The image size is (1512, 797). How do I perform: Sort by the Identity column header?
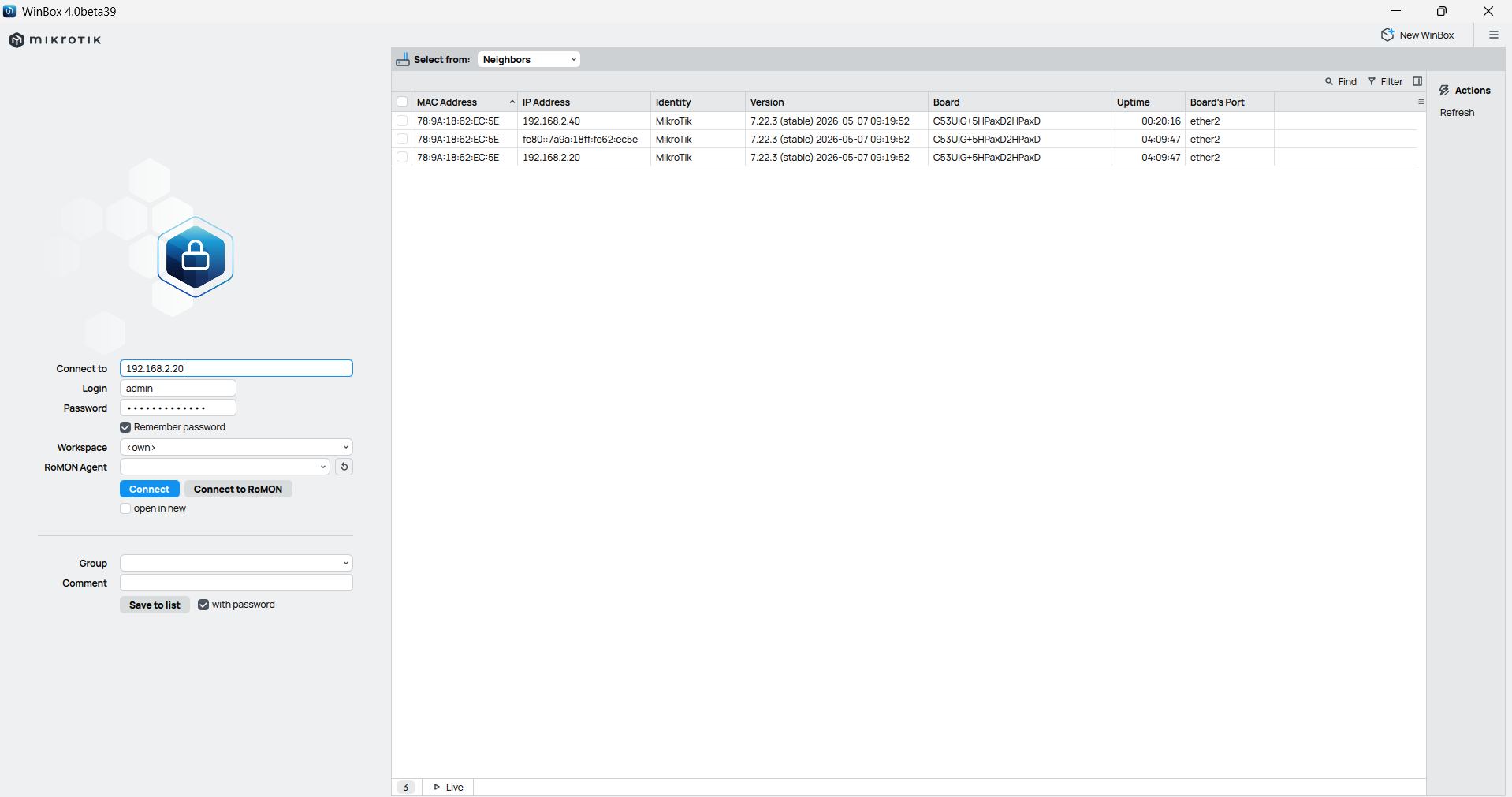point(698,102)
